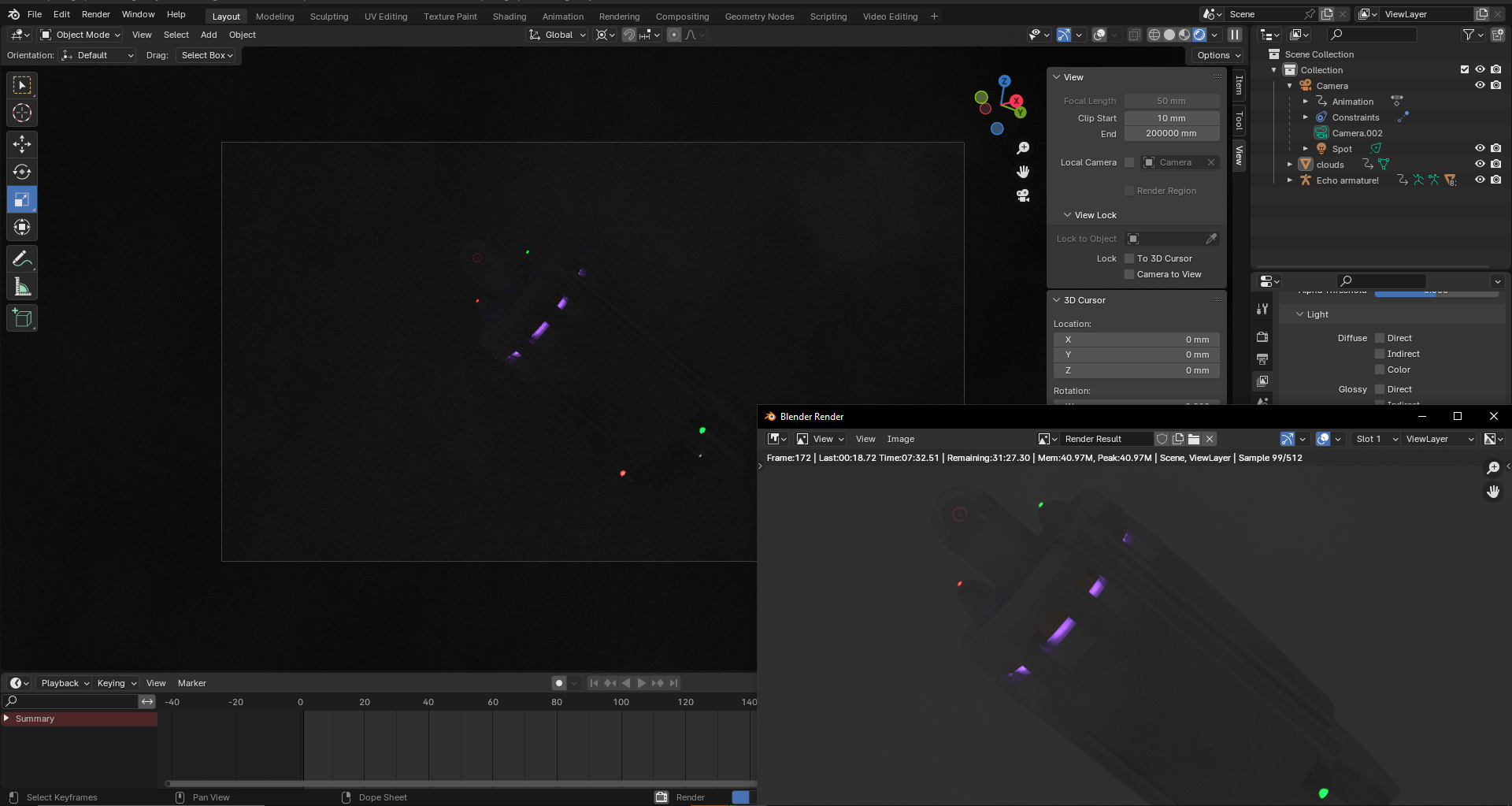1512x806 pixels.
Task: Select the Move tool in the toolbar
Action: (22, 143)
